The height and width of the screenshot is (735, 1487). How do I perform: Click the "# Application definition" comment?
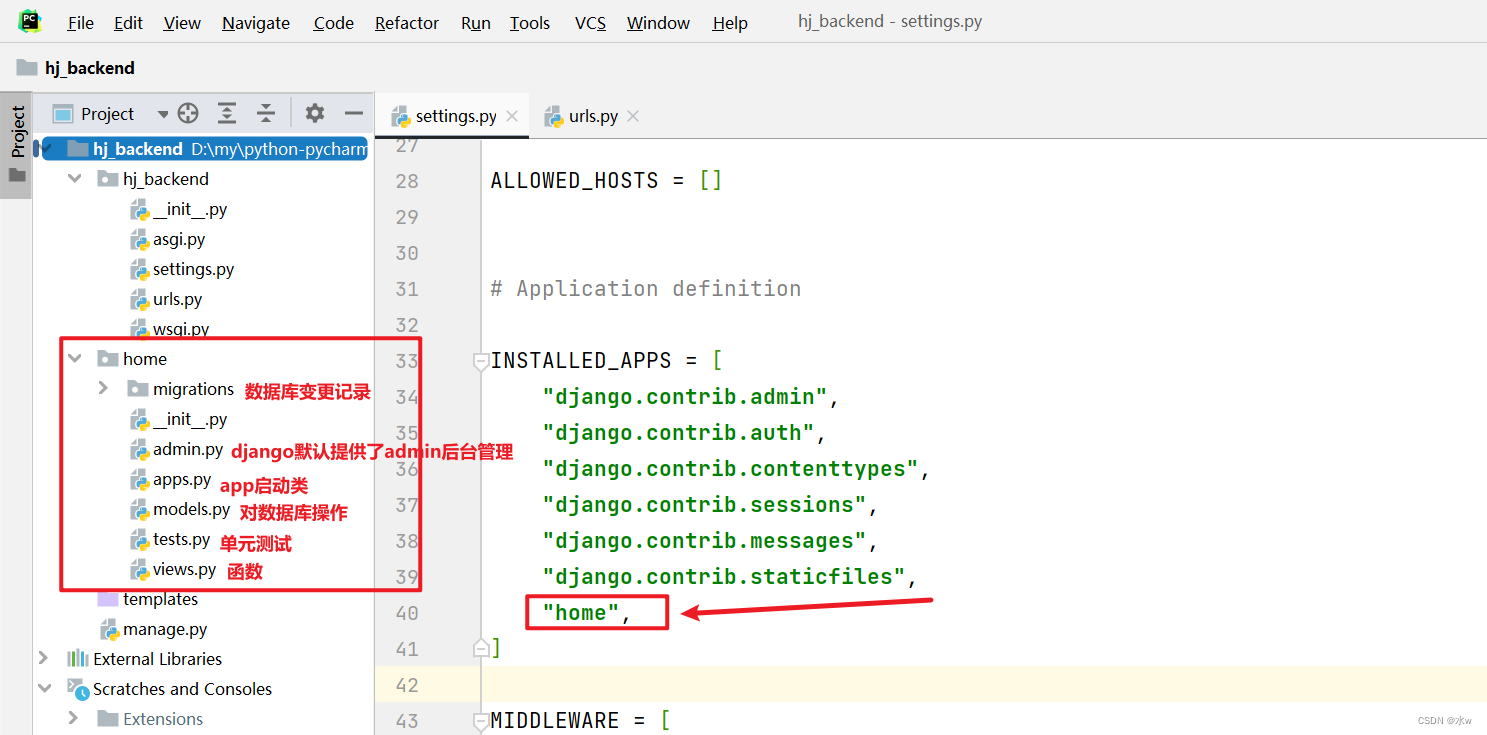click(646, 289)
